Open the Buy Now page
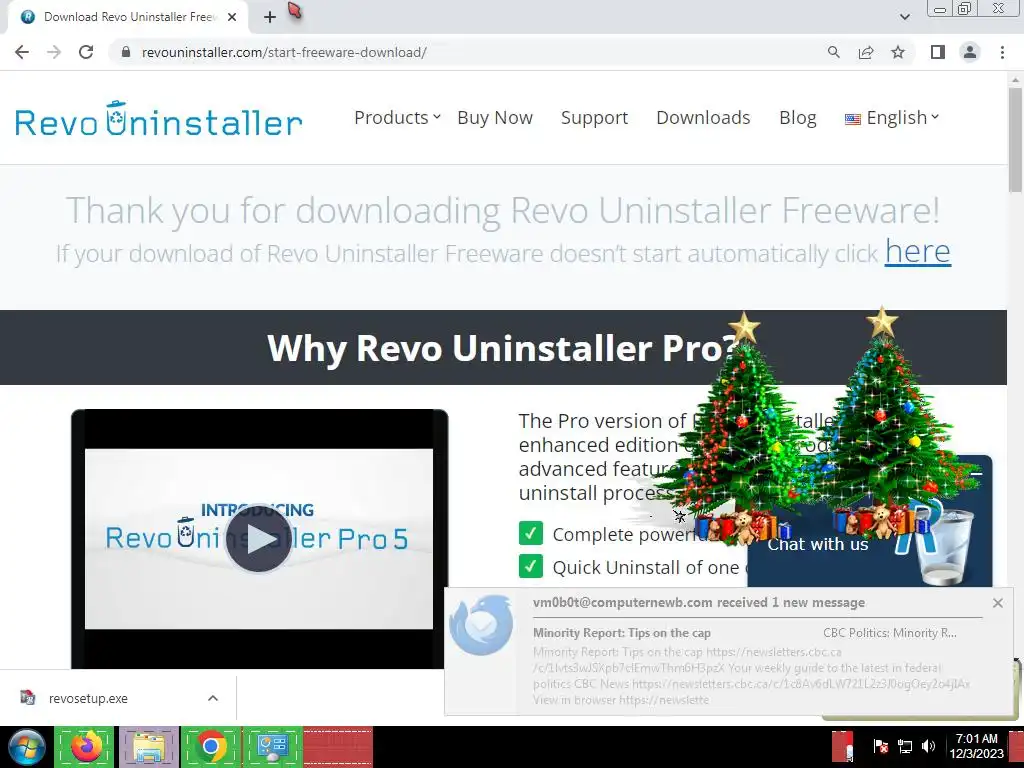This screenshot has width=1024, height=768. tap(495, 118)
